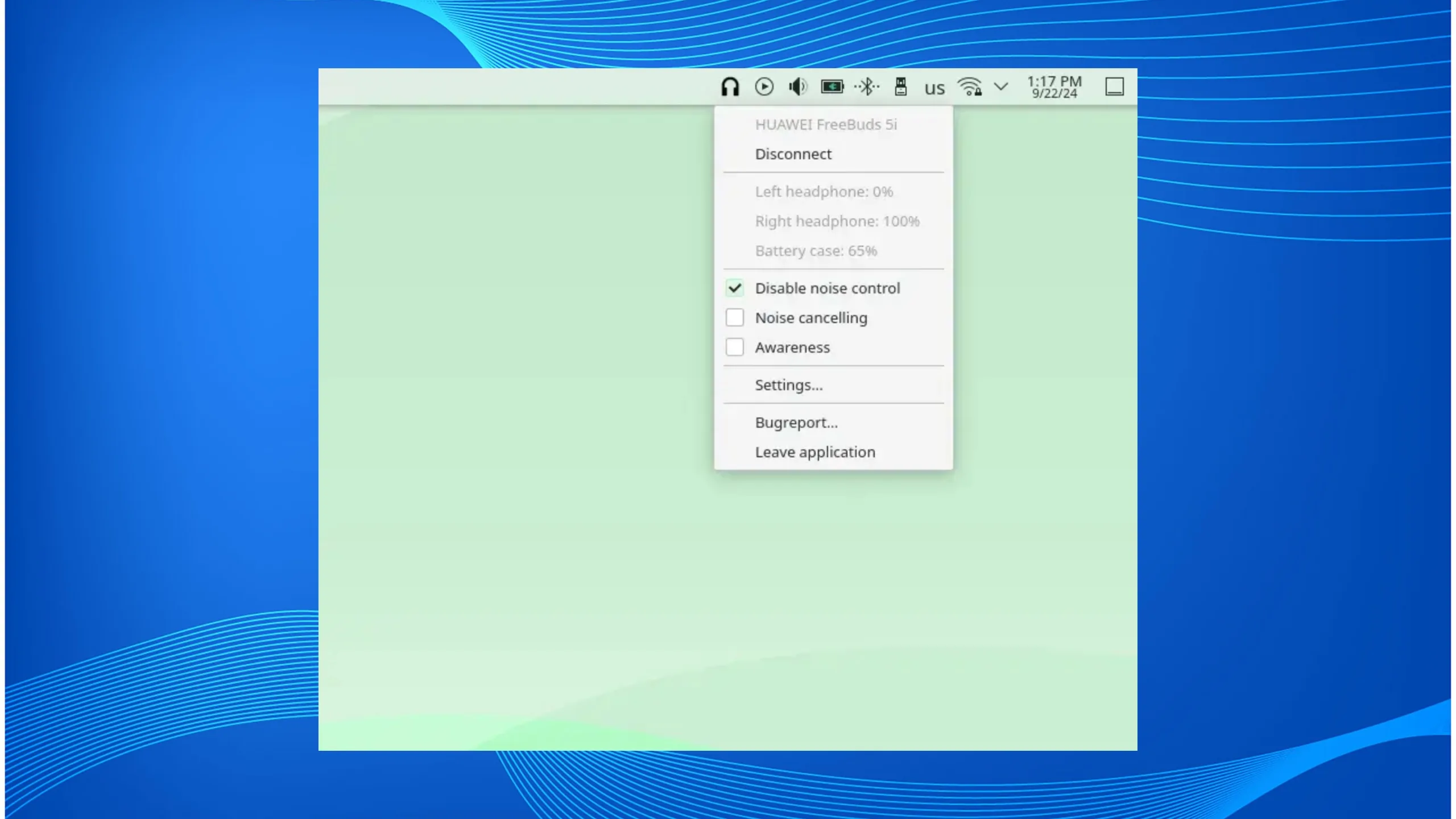Select Disconnect from the FreeBuds menu
This screenshot has width=1456, height=819.
pyautogui.click(x=833, y=154)
